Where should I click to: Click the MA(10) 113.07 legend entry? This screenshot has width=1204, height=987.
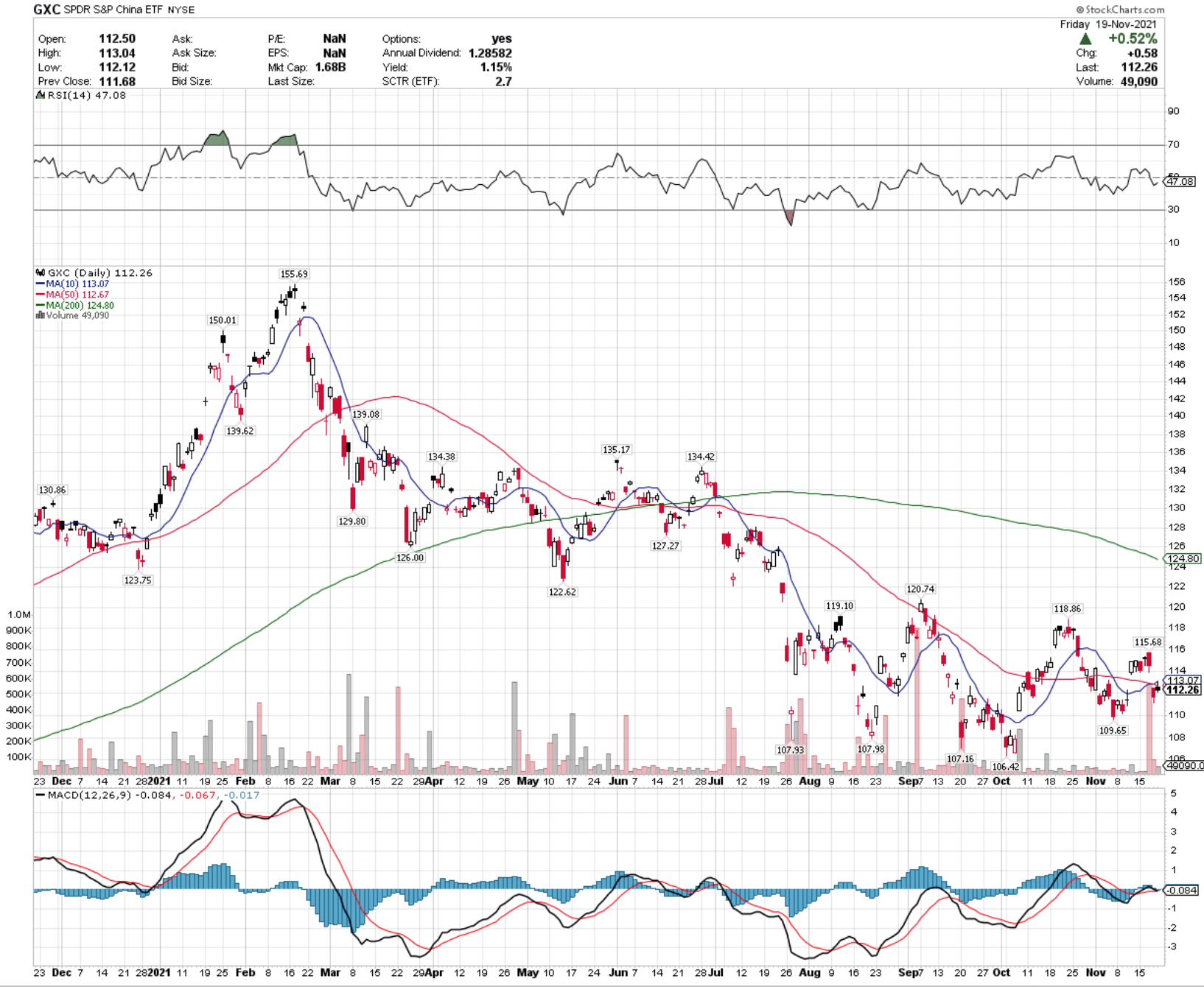[x=77, y=284]
